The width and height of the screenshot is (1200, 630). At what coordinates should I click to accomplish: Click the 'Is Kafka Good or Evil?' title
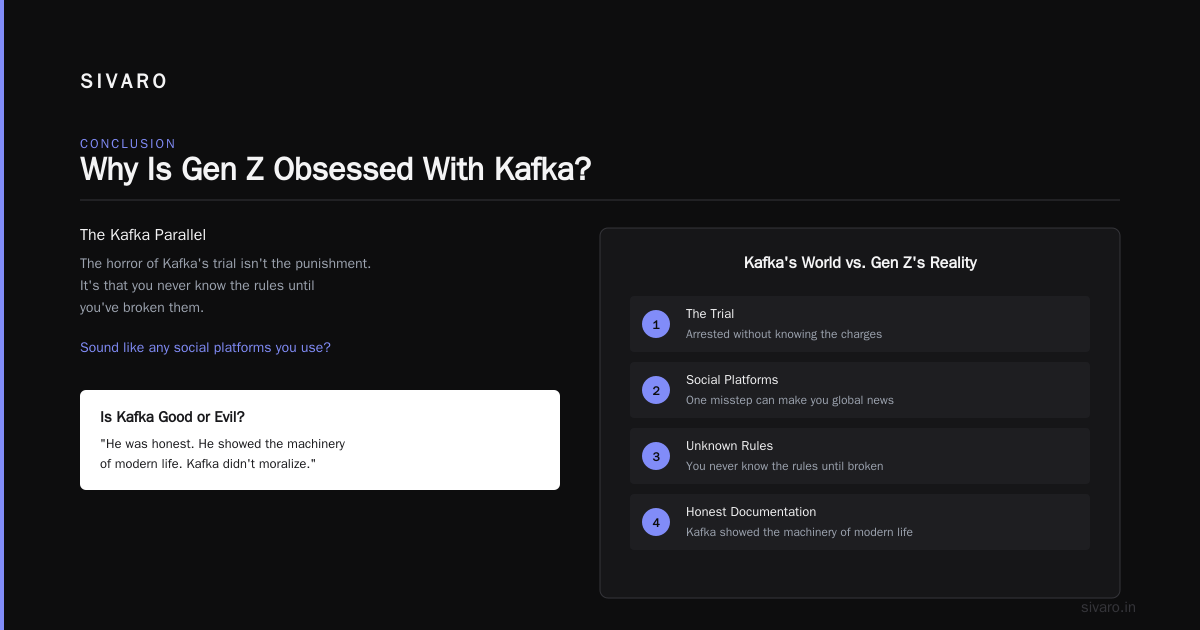[x=173, y=417]
